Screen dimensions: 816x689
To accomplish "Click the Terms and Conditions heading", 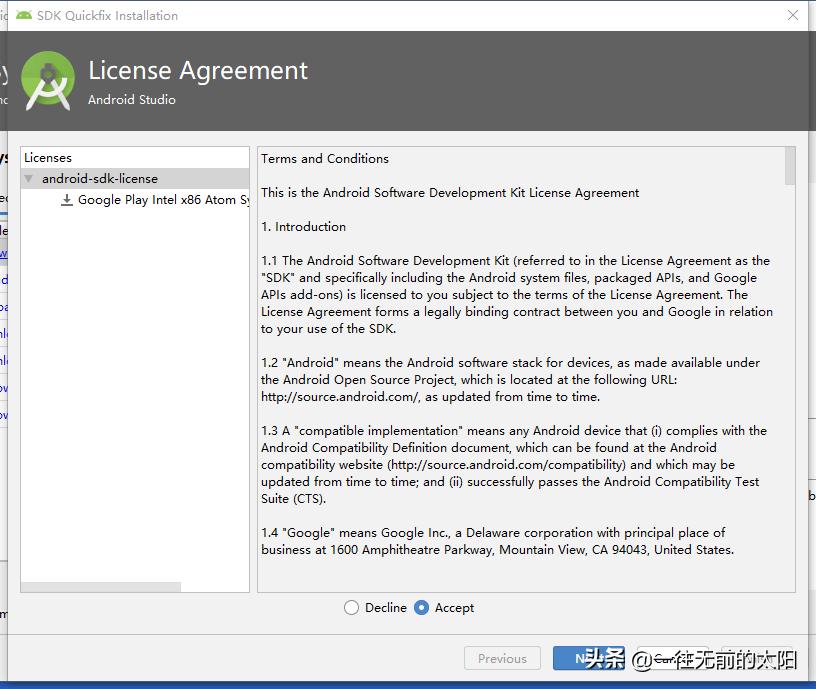I will tap(325, 158).
